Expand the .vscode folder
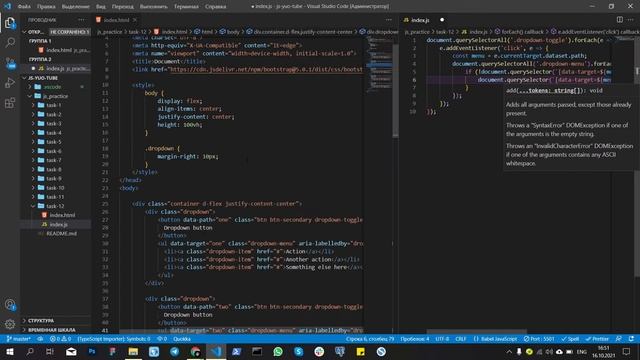Viewport: 640px width, 360px height. 56,87
